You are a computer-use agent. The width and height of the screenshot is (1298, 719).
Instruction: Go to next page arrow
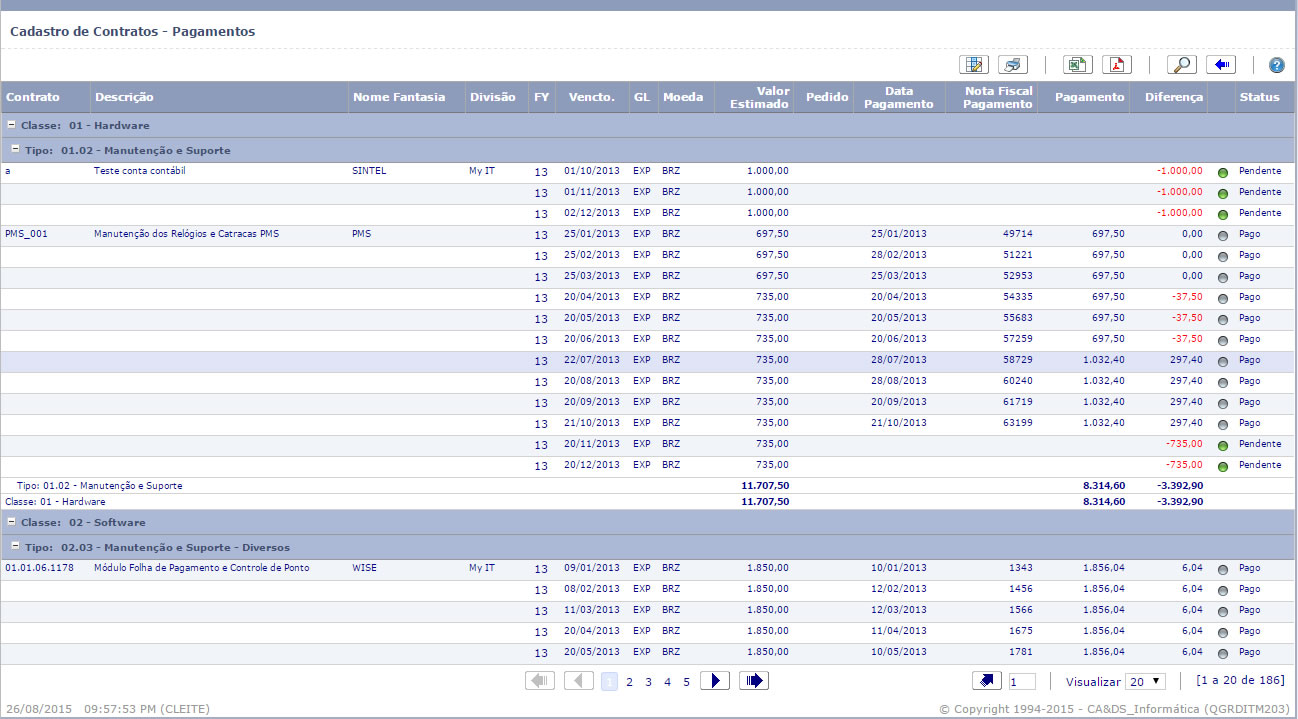point(714,681)
